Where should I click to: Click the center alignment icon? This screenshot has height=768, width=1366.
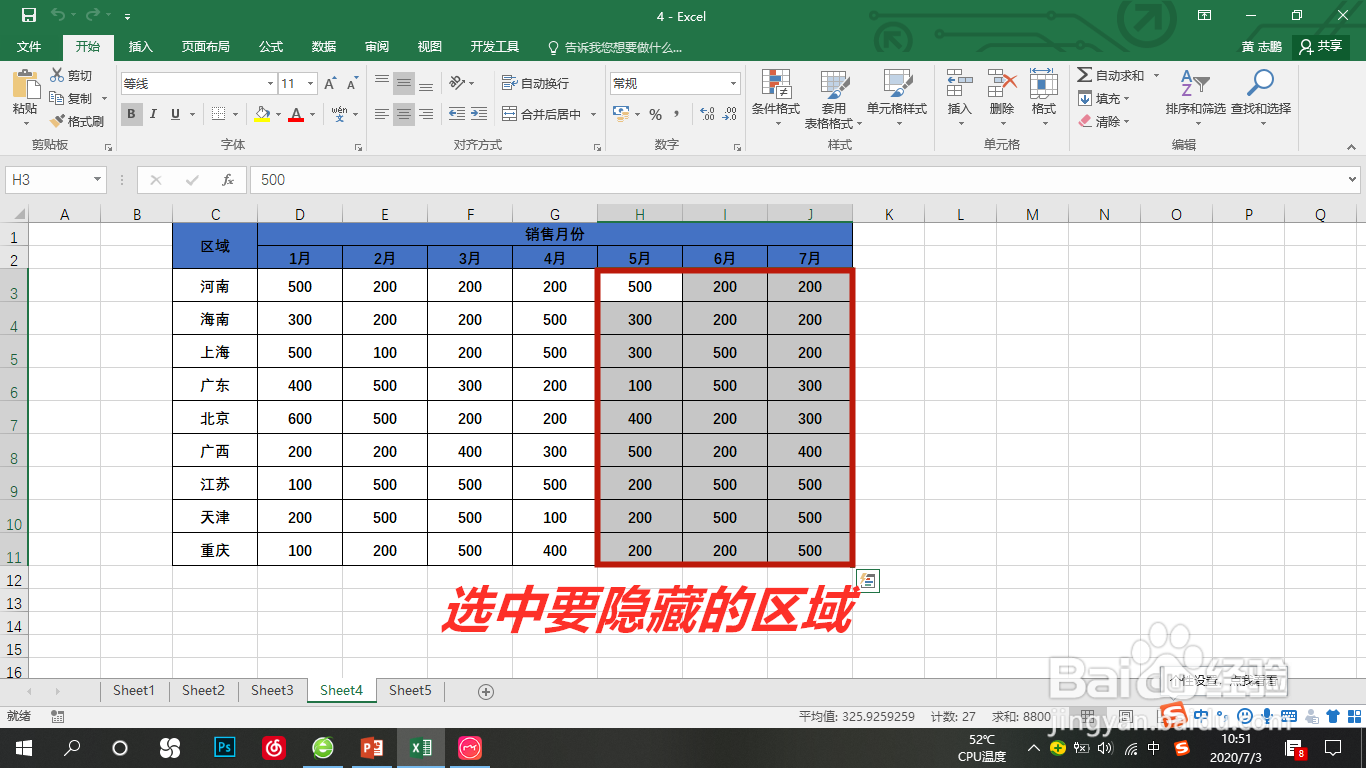click(x=403, y=114)
